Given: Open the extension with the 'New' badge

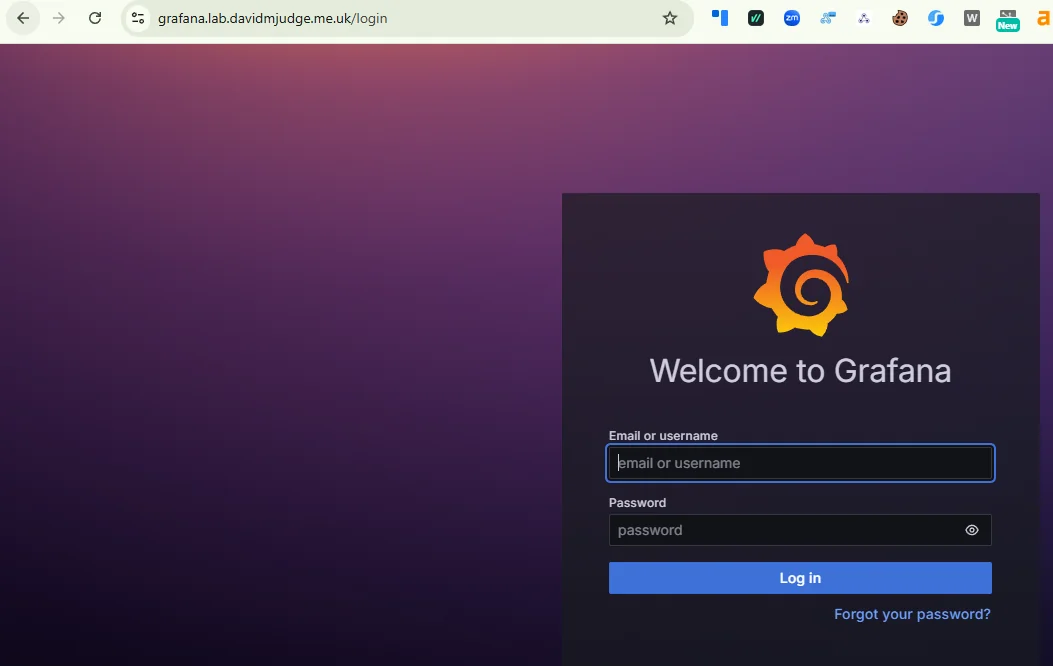Looking at the screenshot, I should (x=1007, y=19).
